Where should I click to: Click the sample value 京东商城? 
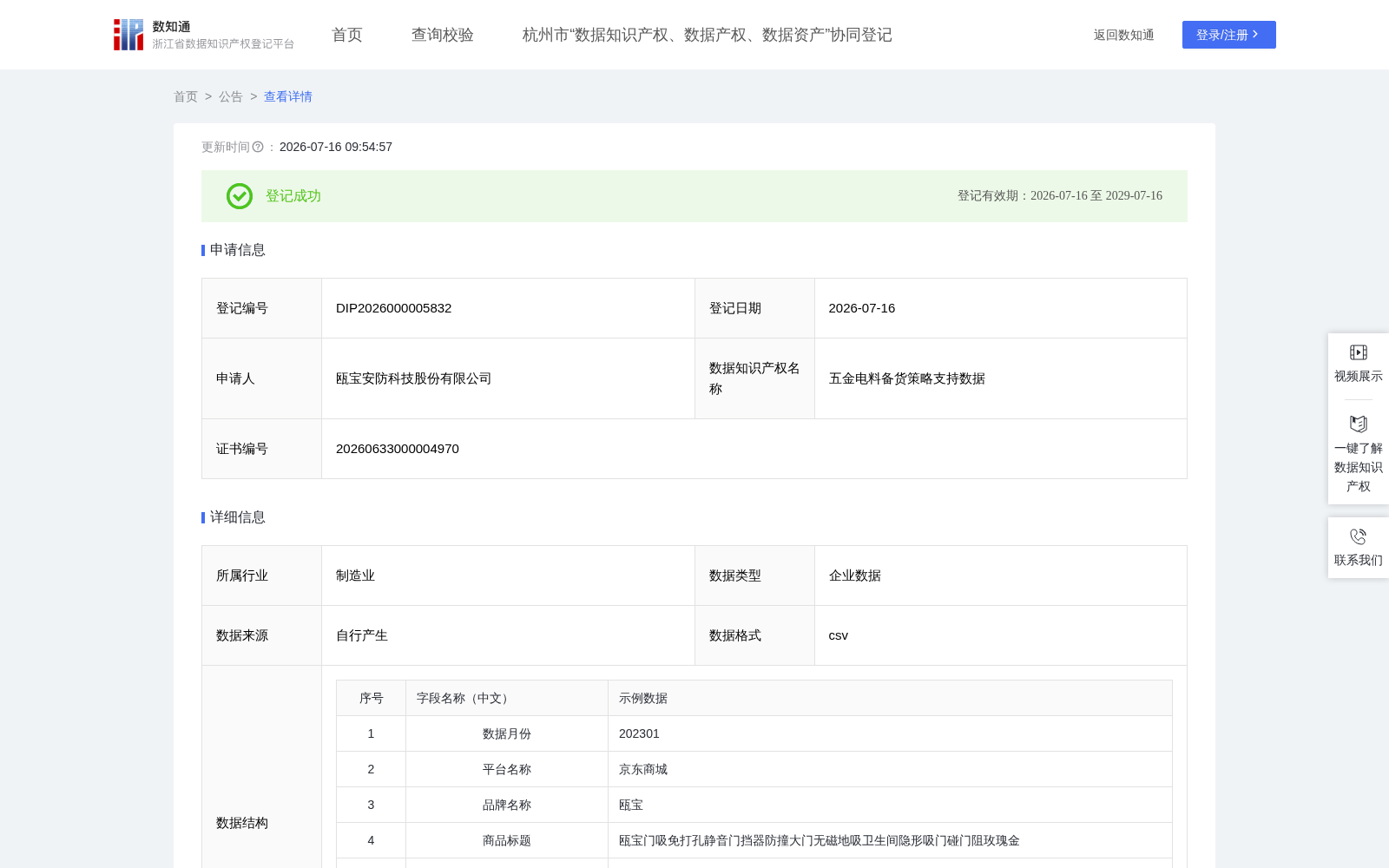(x=643, y=769)
